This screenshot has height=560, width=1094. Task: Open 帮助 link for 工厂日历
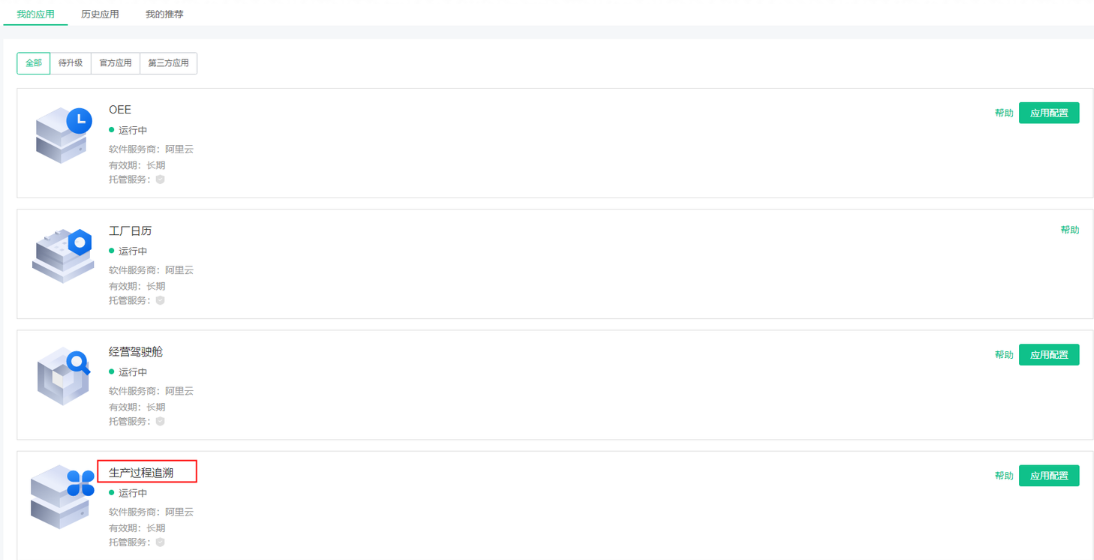pos(1070,229)
